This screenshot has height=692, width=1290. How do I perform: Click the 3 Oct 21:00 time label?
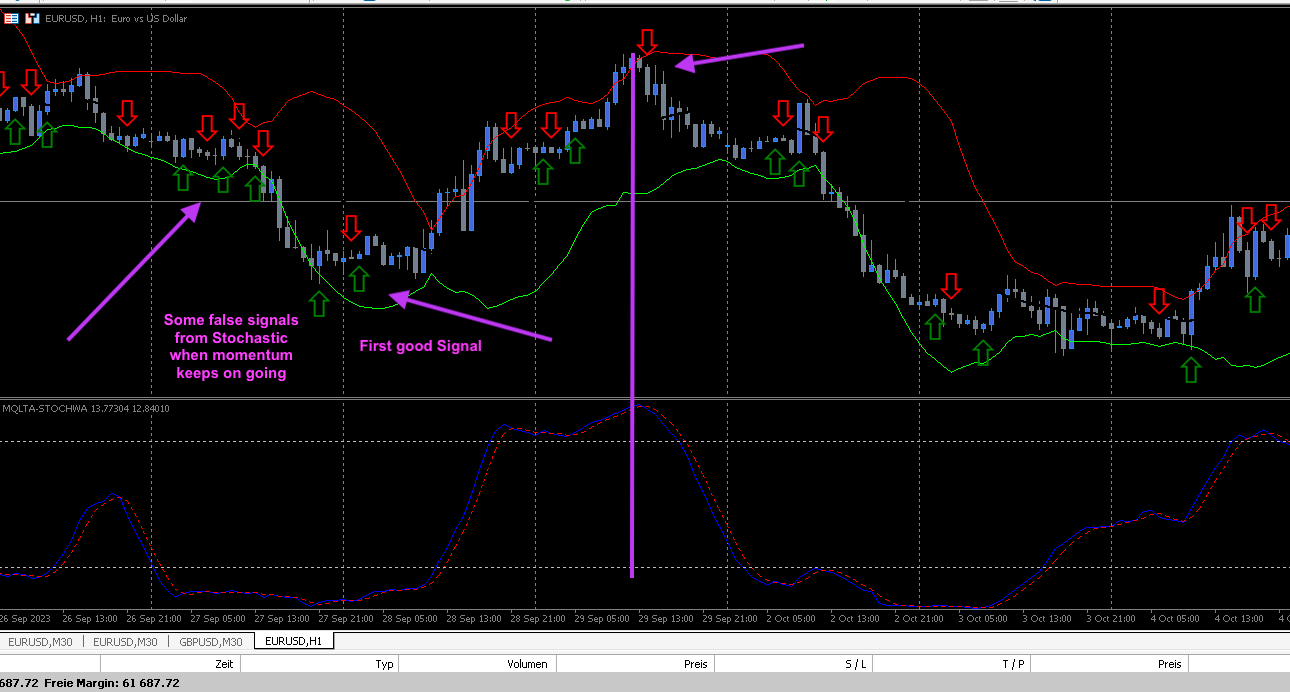point(1112,619)
